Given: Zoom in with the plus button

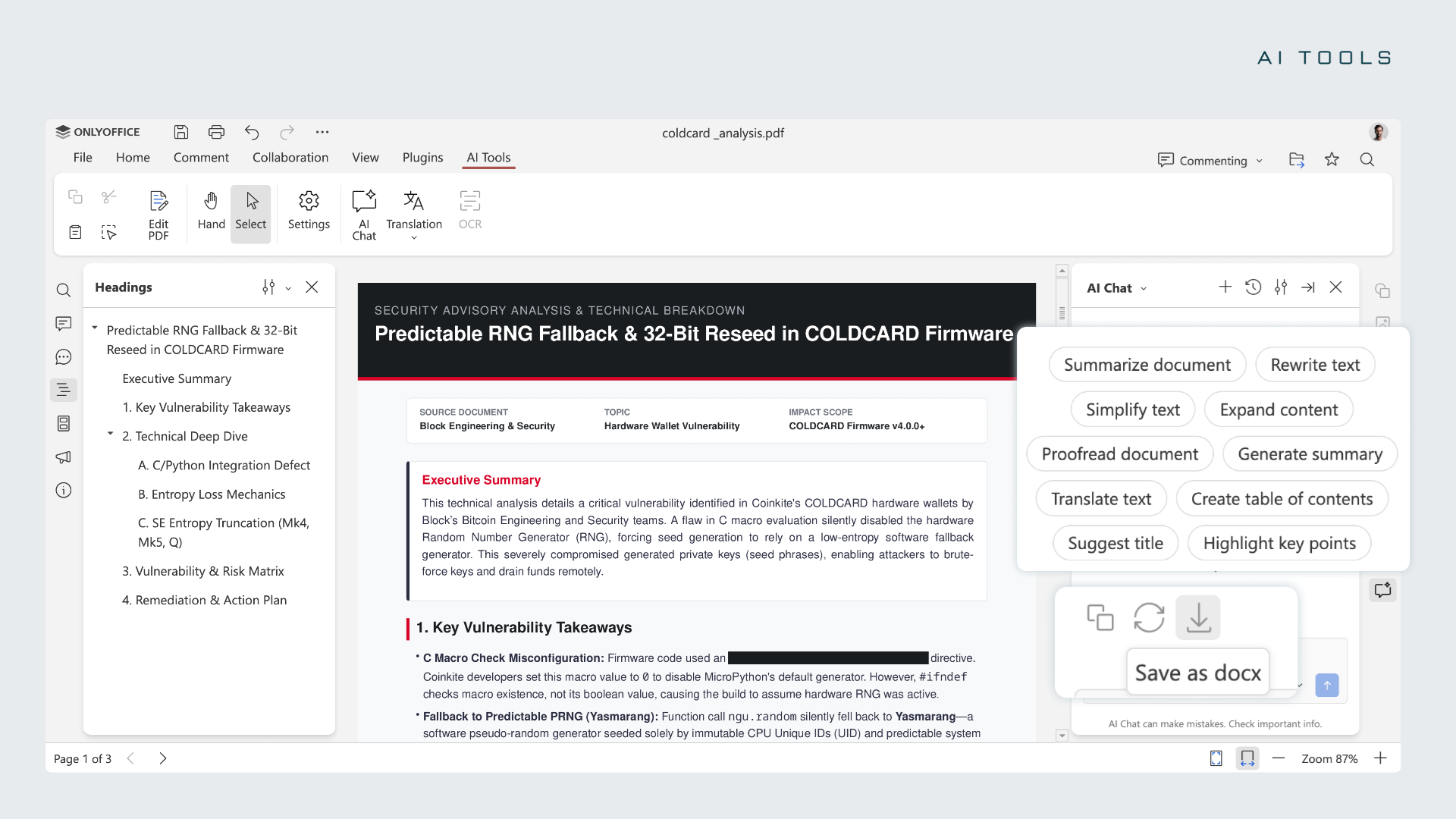Looking at the screenshot, I should click(1381, 758).
